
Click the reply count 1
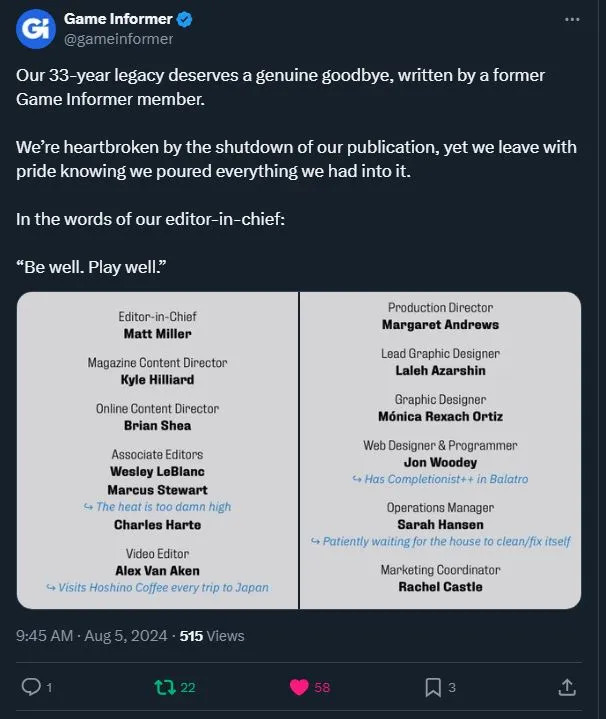click(50, 687)
